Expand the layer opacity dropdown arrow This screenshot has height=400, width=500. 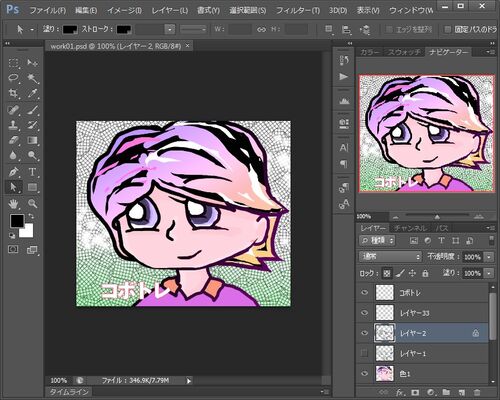coord(489,257)
